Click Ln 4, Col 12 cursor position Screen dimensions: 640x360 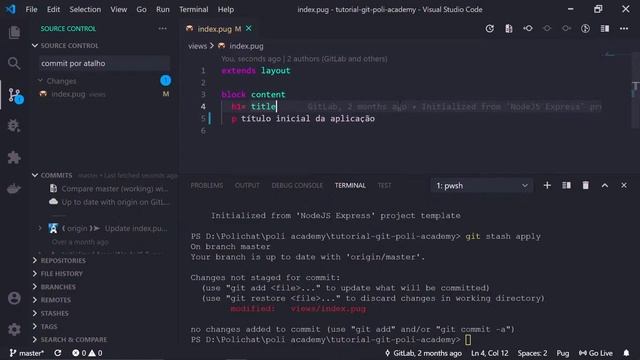(489, 353)
